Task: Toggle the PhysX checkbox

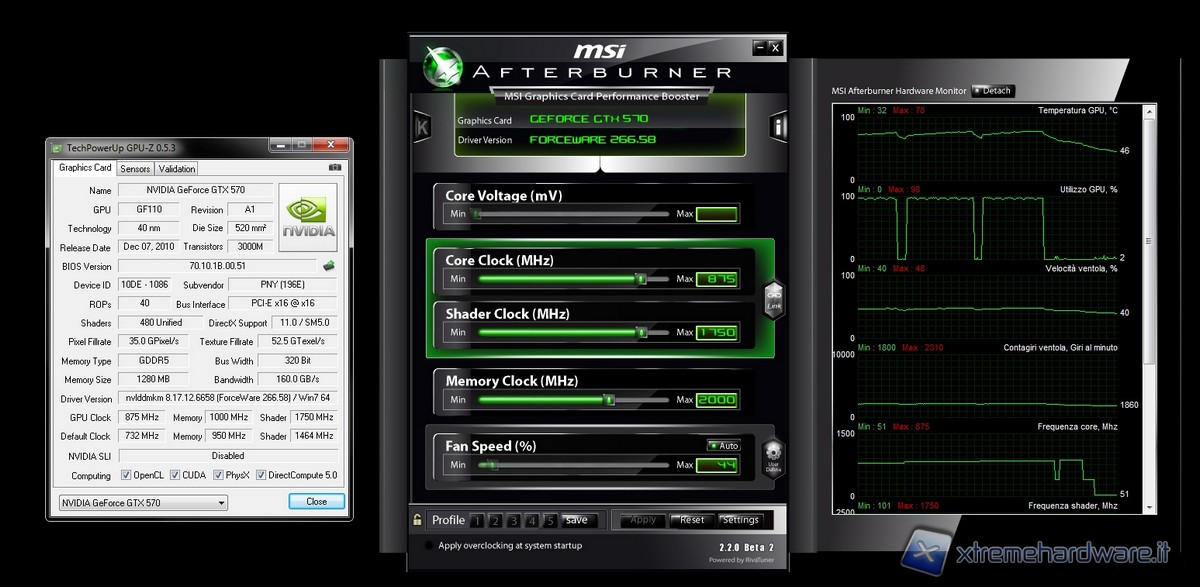Action: pos(217,475)
